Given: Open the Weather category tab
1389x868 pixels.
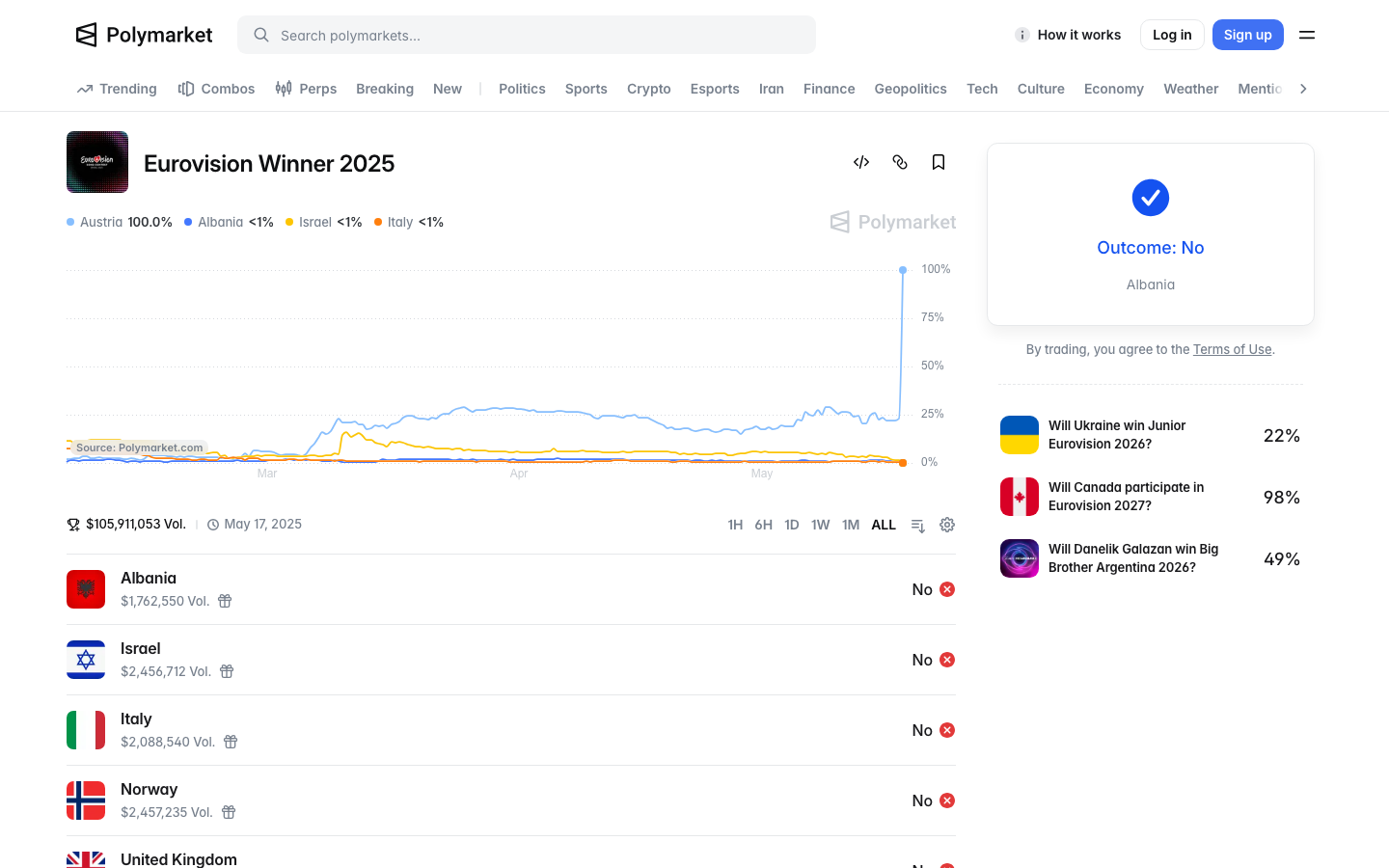Looking at the screenshot, I should click(1191, 89).
